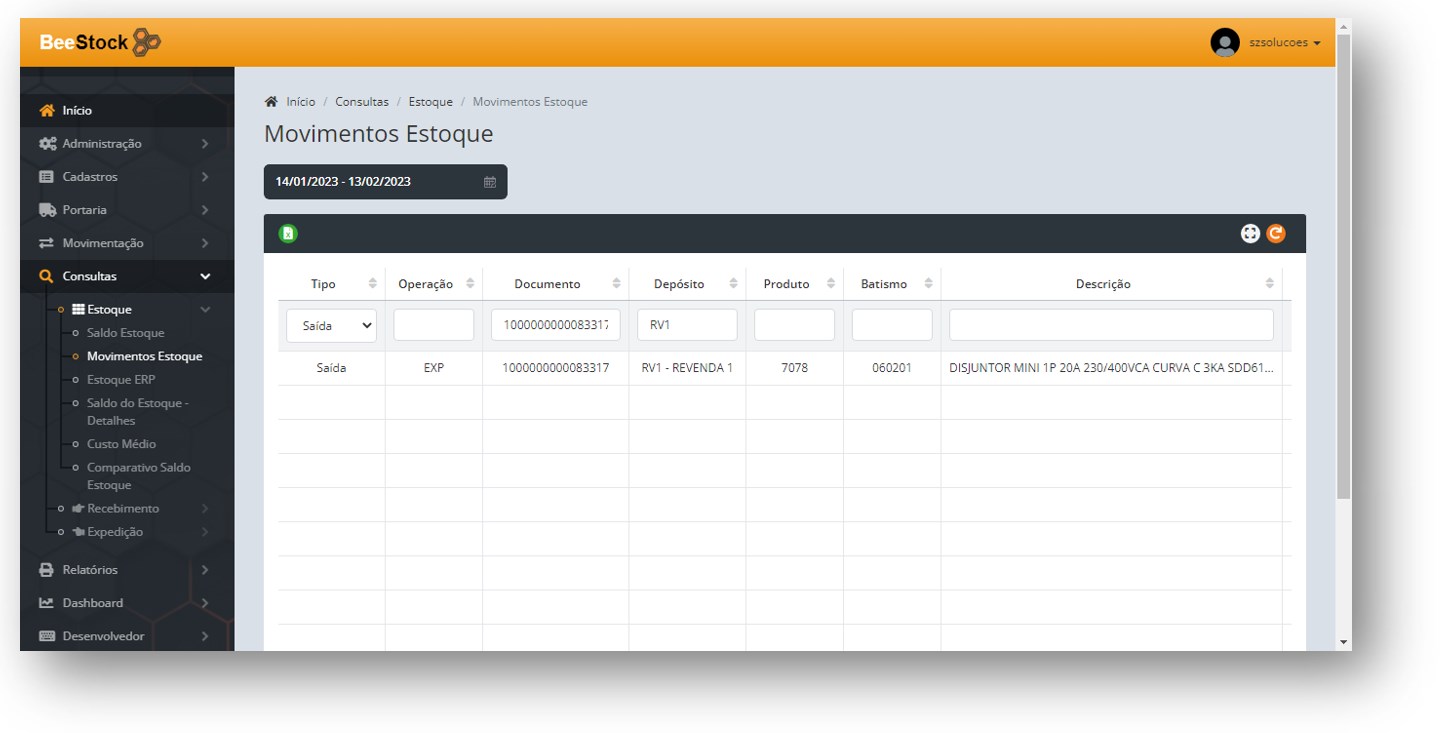Screen dimensions: 1450x733
Task: Click the calendar icon in date range
Action: pos(490,182)
